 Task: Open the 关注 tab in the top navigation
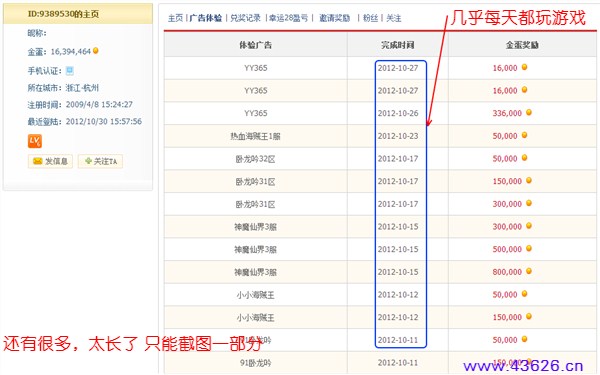point(394,18)
